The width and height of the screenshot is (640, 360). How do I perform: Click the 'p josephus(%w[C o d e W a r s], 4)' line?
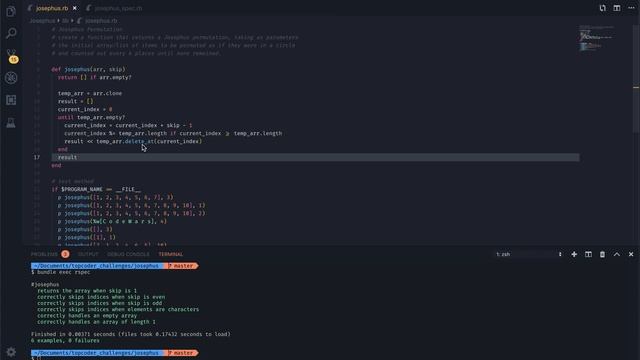point(112,221)
